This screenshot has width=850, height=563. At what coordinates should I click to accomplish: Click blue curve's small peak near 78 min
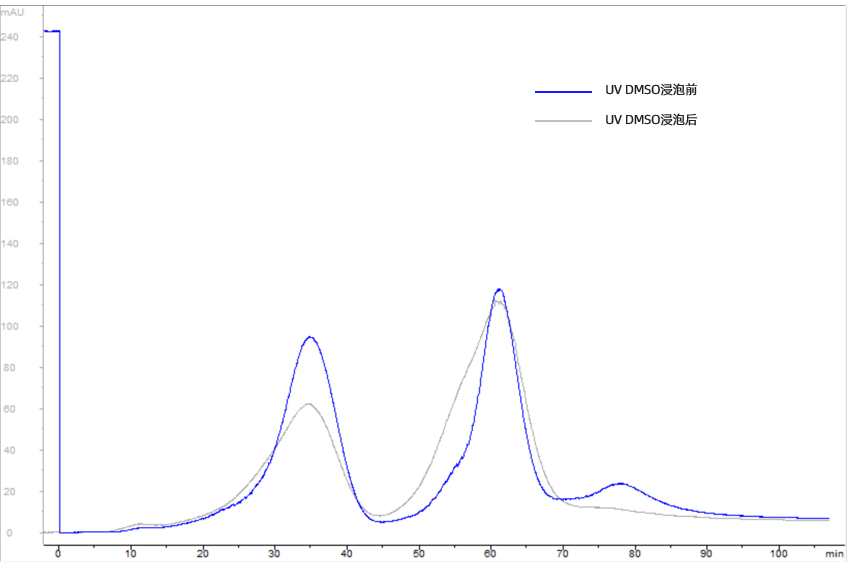click(620, 484)
